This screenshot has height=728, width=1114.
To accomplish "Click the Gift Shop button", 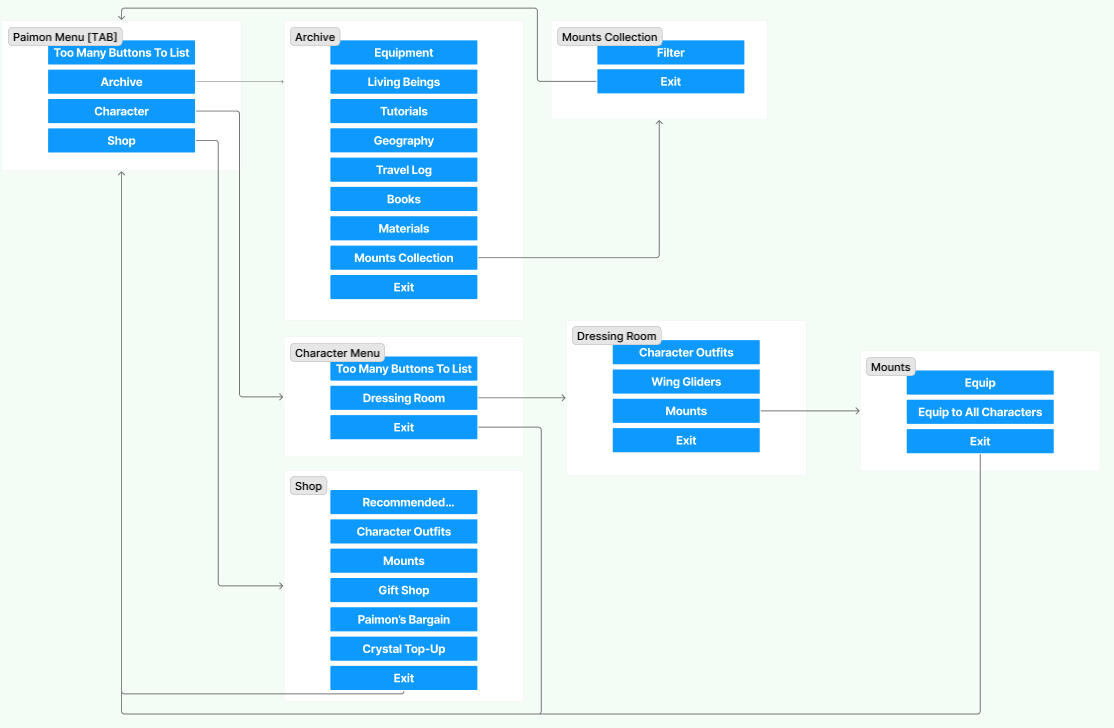I will tap(403, 590).
